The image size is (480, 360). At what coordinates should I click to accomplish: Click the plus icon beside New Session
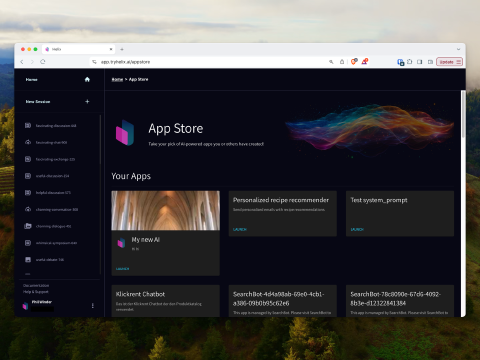click(x=87, y=101)
